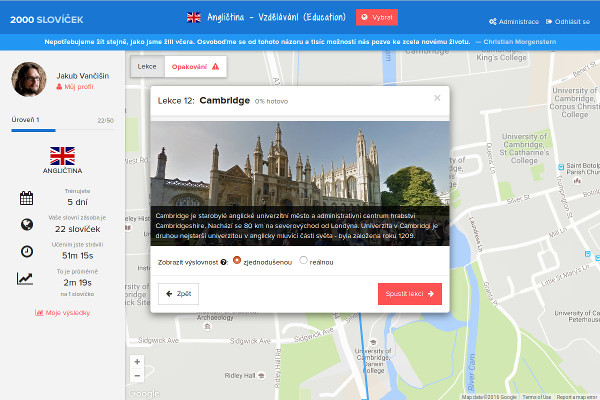This screenshot has width=600, height=400.
Task: Click the UK flag in the header
Action: pyautogui.click(x=194, y=17)
